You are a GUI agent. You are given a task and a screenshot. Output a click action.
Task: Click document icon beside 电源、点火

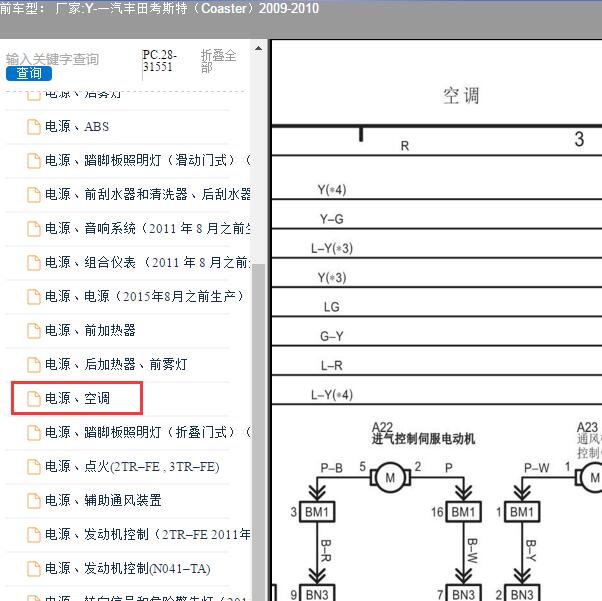[x=34, y=467]
